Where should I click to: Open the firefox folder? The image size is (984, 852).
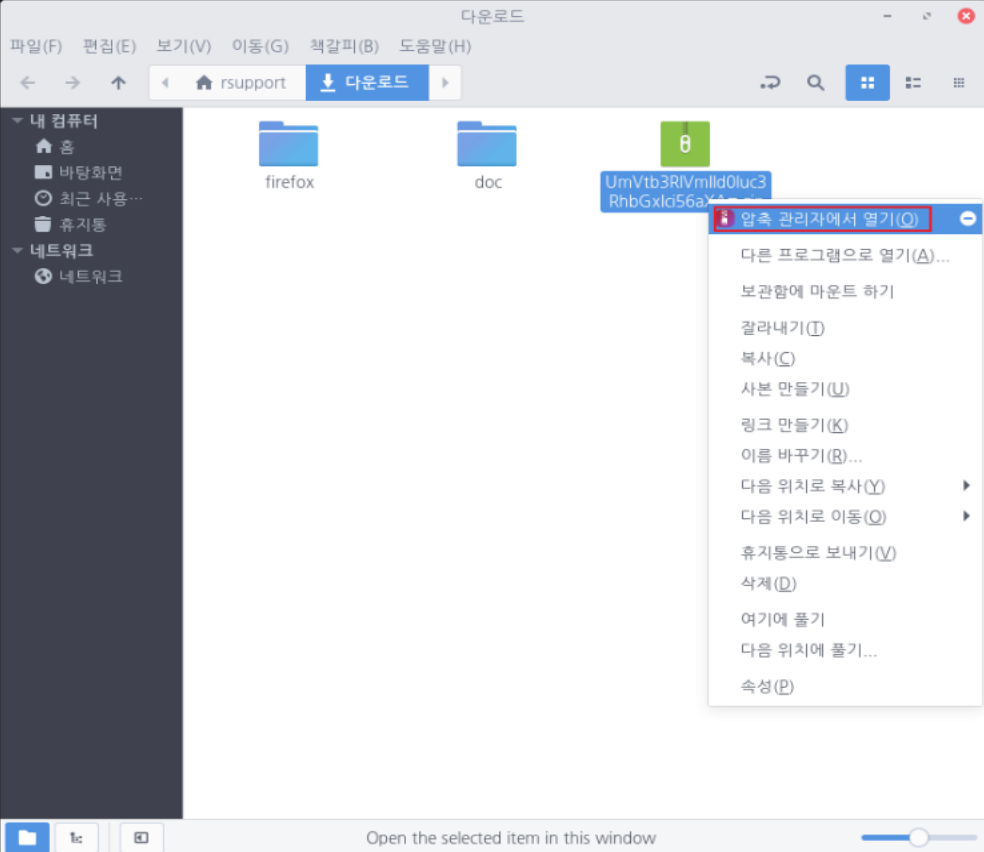click(289, 145)
